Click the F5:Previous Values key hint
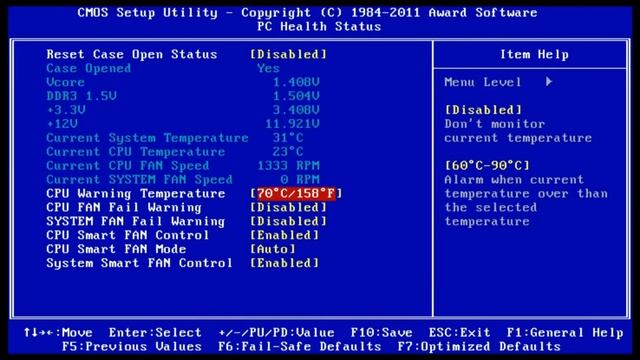Image resolution: width=640 pixels, height=360 pixels. 132,347
